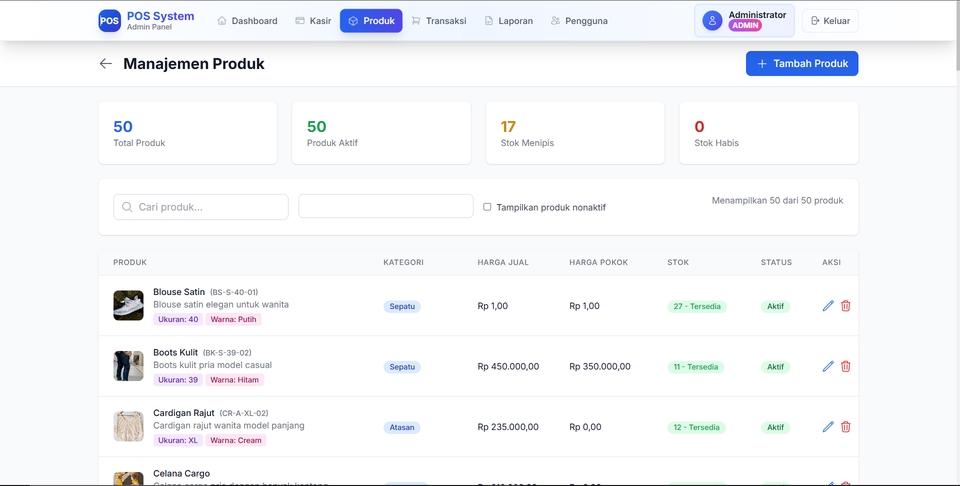Open edit for Cardigan Rajut product

coord(828,427)
